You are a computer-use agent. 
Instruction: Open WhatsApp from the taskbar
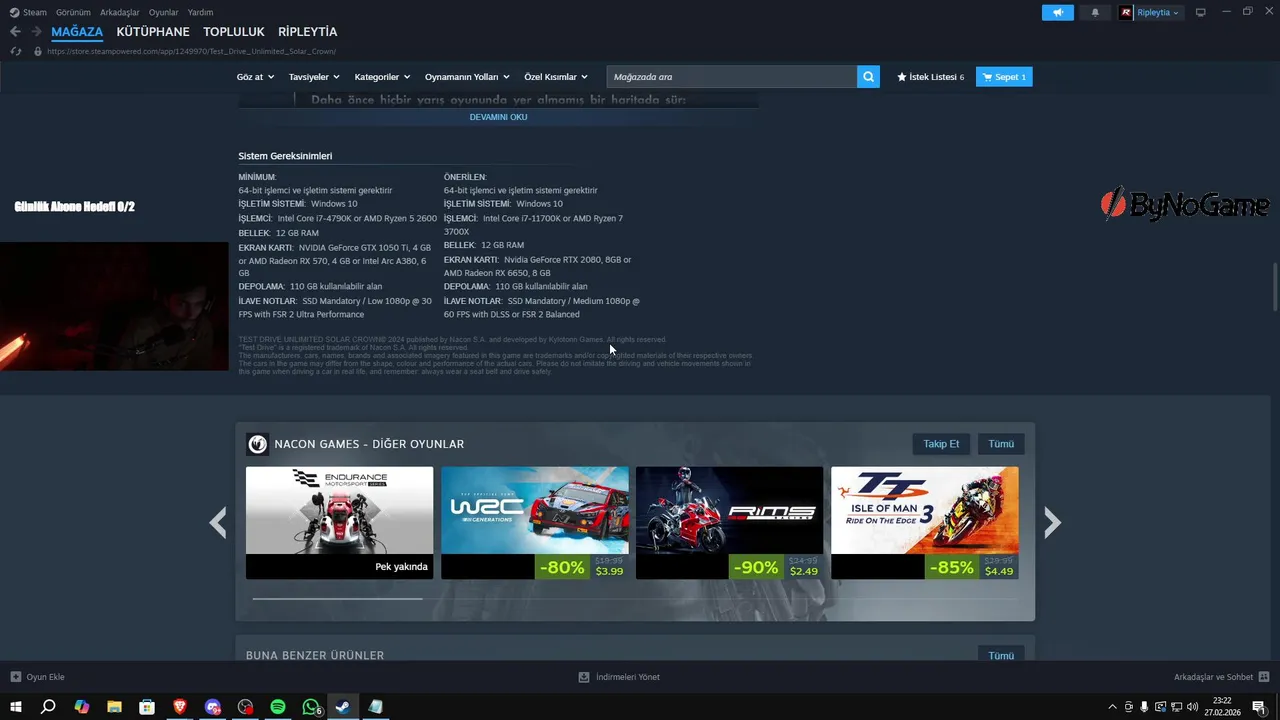[x=311, y=706]
